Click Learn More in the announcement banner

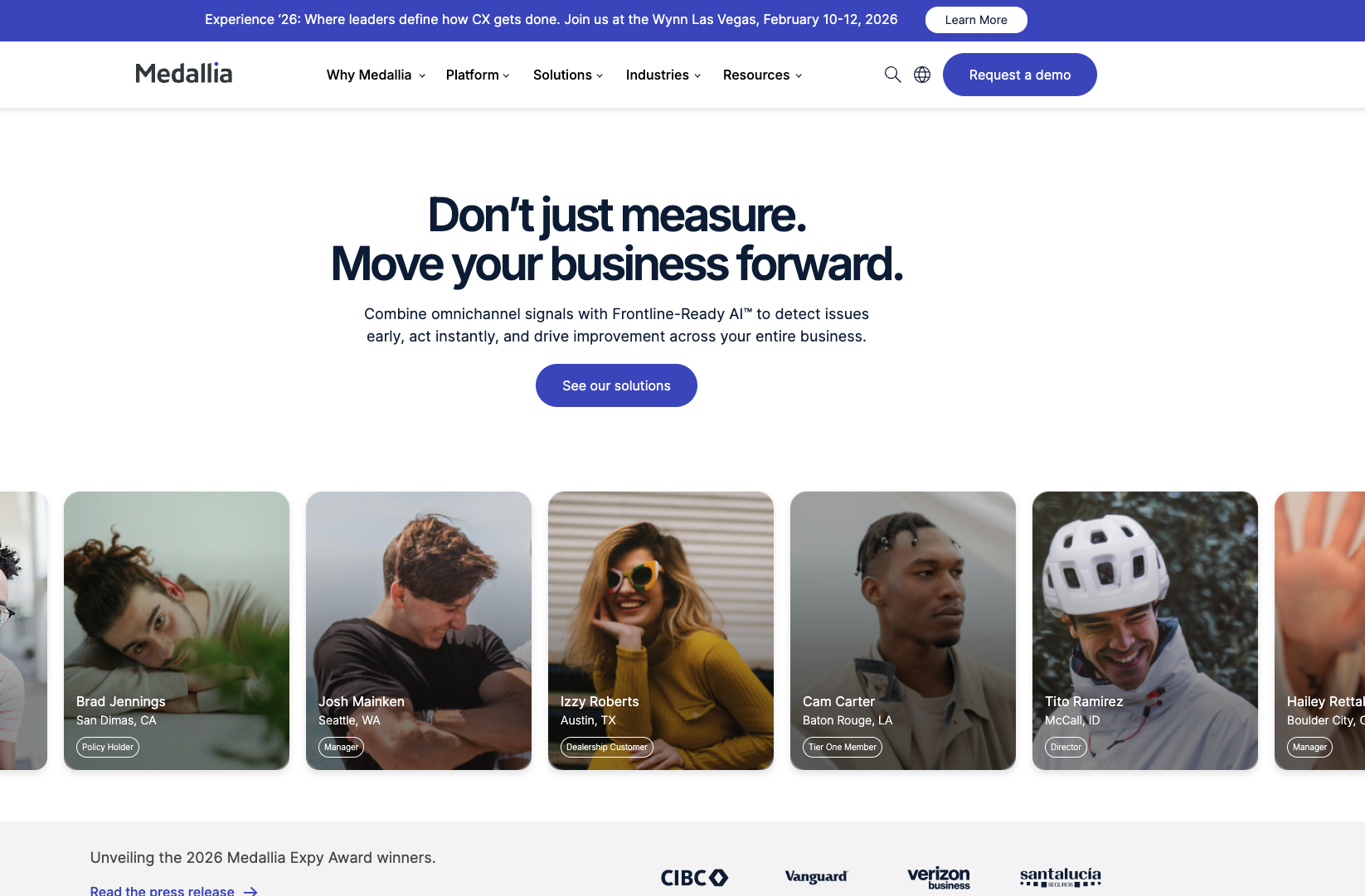(976, 20)
